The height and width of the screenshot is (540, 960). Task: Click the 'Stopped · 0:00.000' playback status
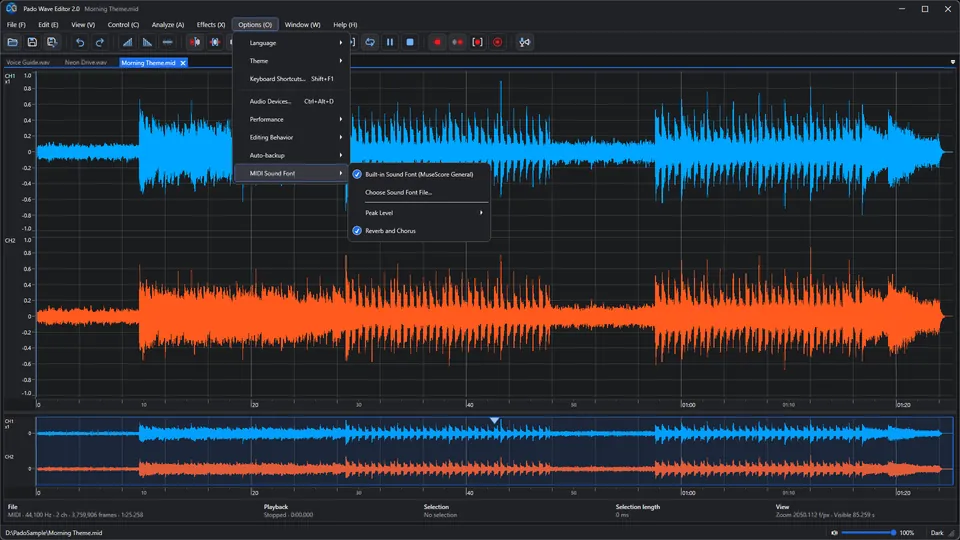288,515
